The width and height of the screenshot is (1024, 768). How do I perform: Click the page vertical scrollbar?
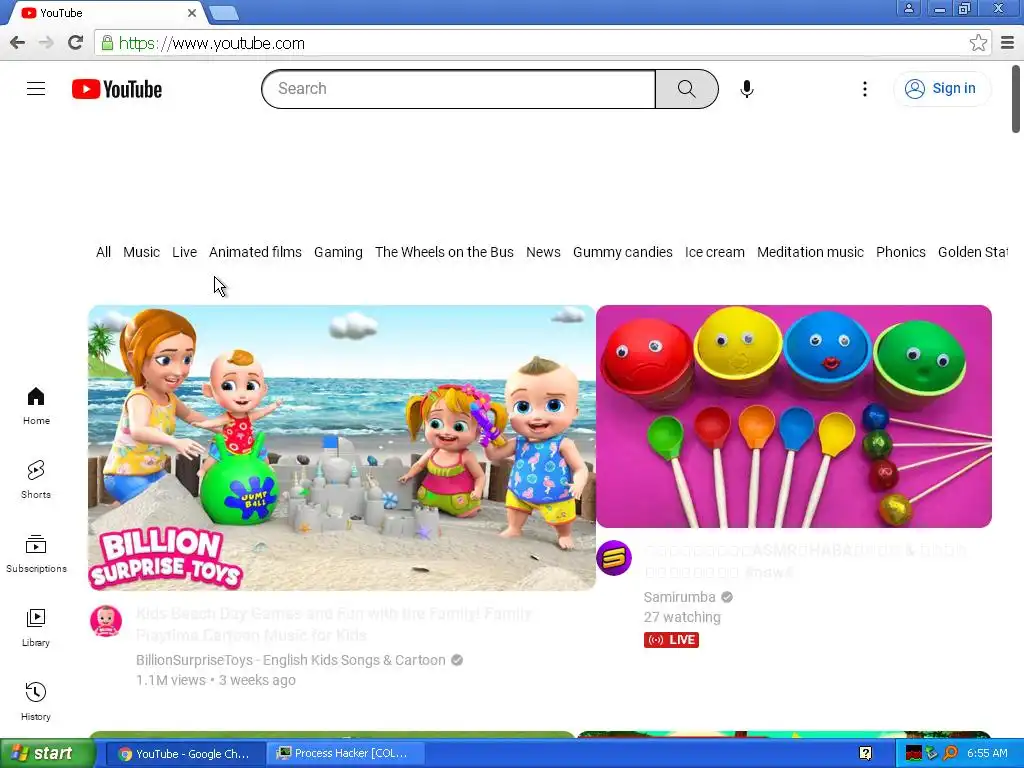[x=1016, y=98]
